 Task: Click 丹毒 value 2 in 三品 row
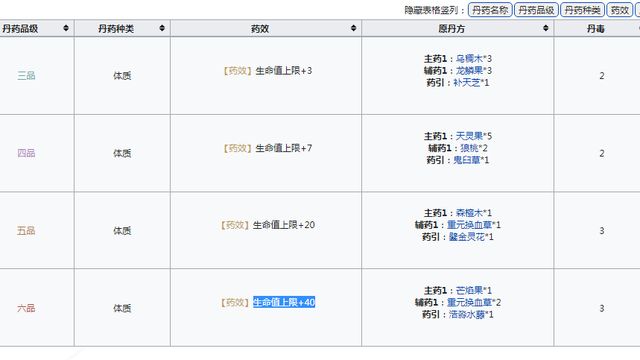click(602, 76)
